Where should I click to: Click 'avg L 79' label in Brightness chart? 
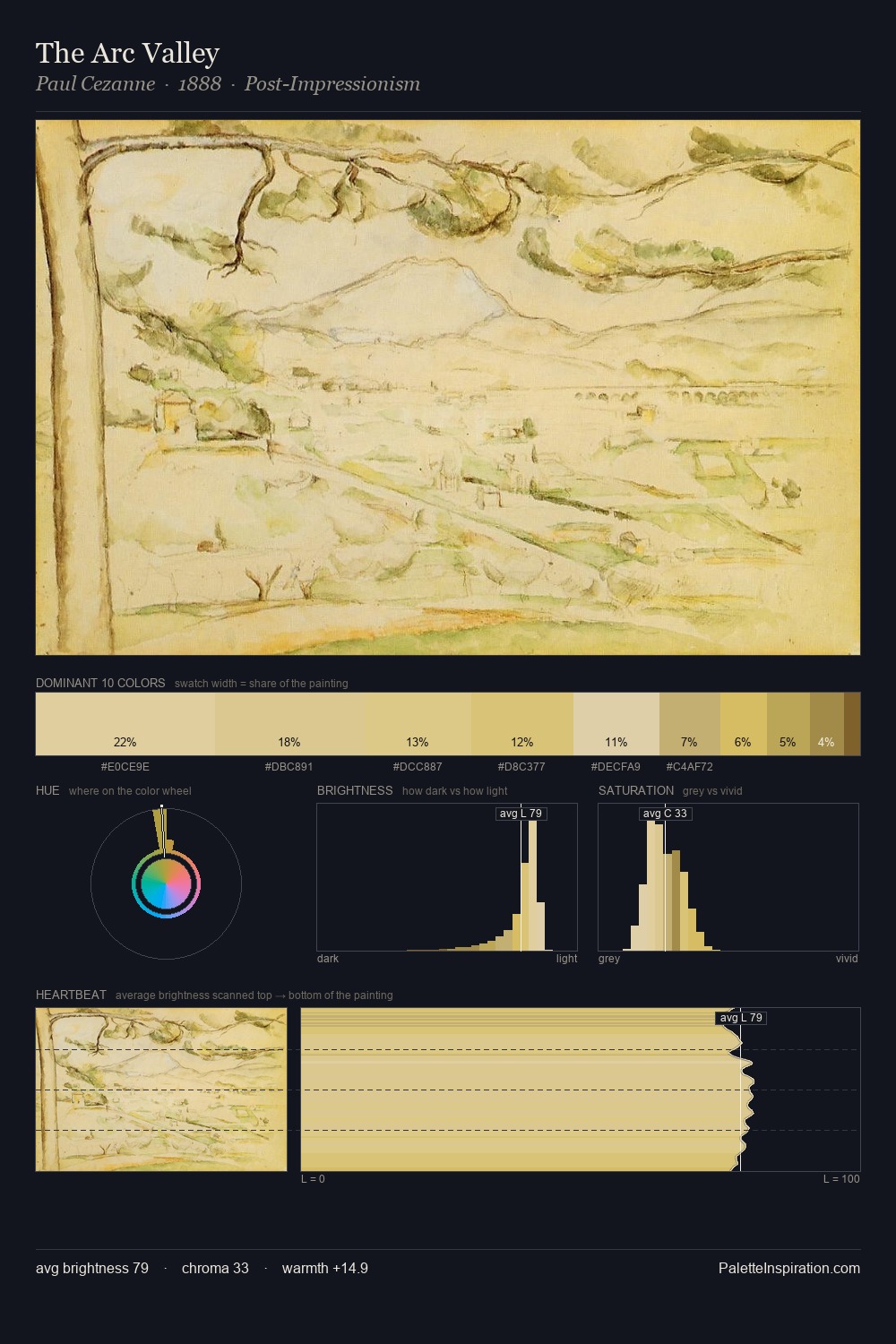pyautogui.click(x=521, y=814)
